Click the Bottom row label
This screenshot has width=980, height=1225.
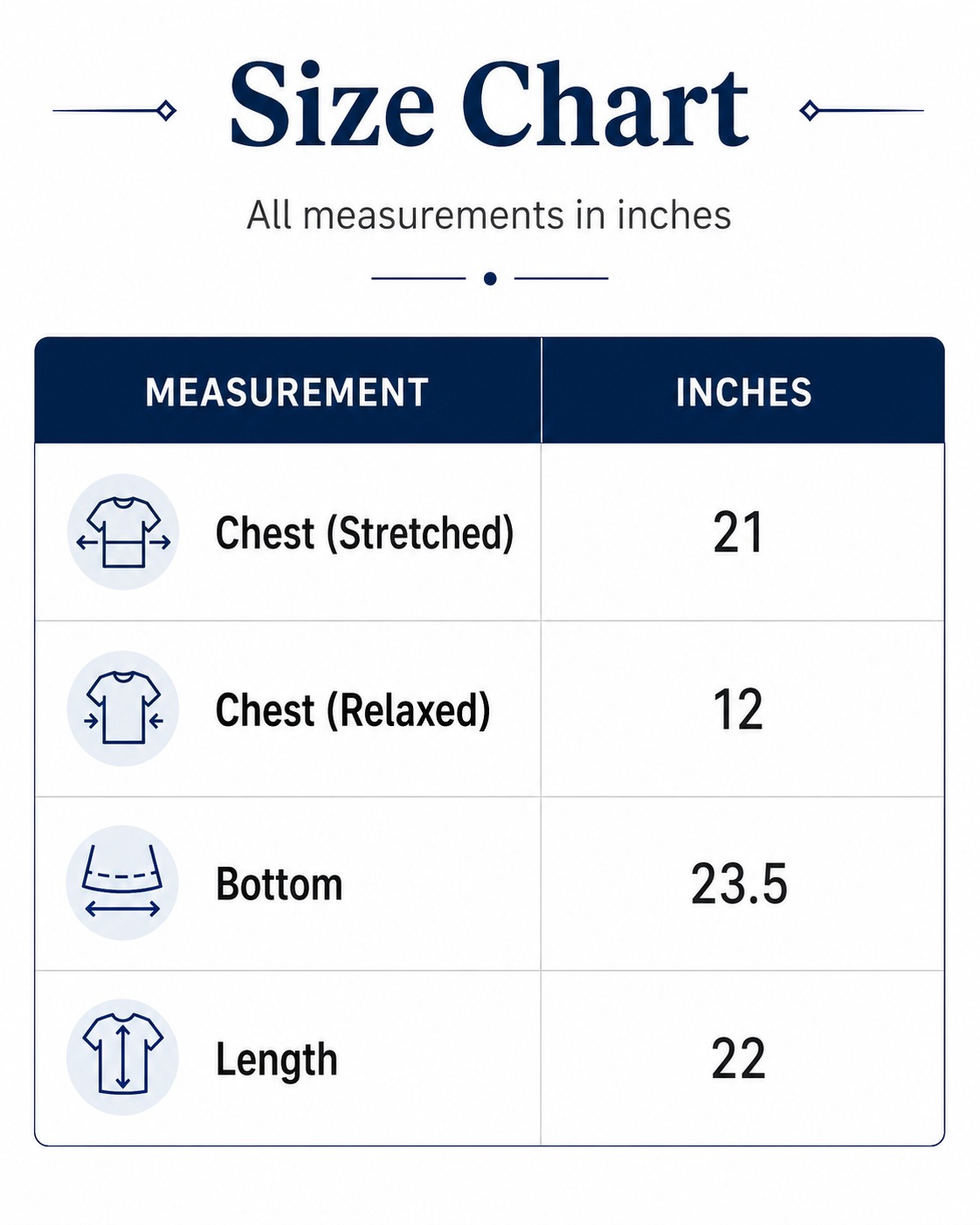(x=280, y=884)
